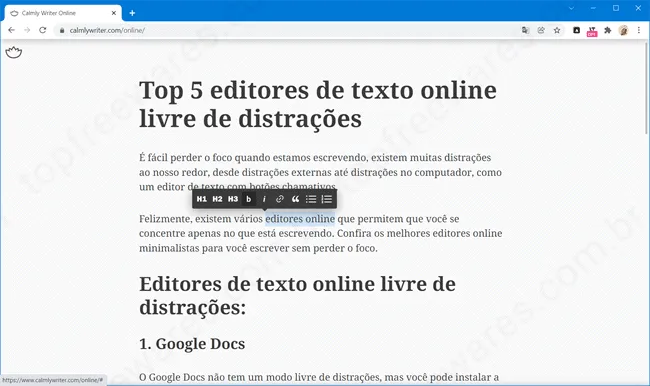Click the heading "Editores de texto online livre de"
This screenshot has width=650, height=386.
tap(297, 284)
